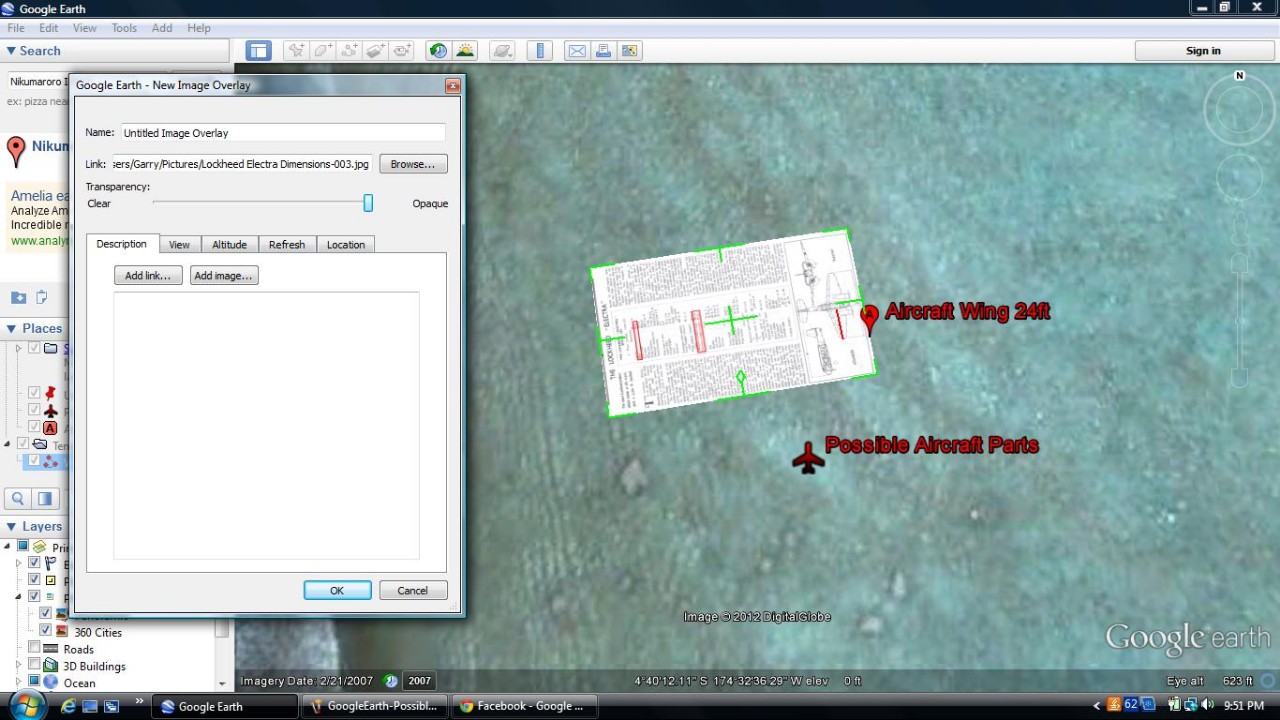Click the Record a Tour toolbar icon
Screen dimensions: 1280x720
click(402, 51)
